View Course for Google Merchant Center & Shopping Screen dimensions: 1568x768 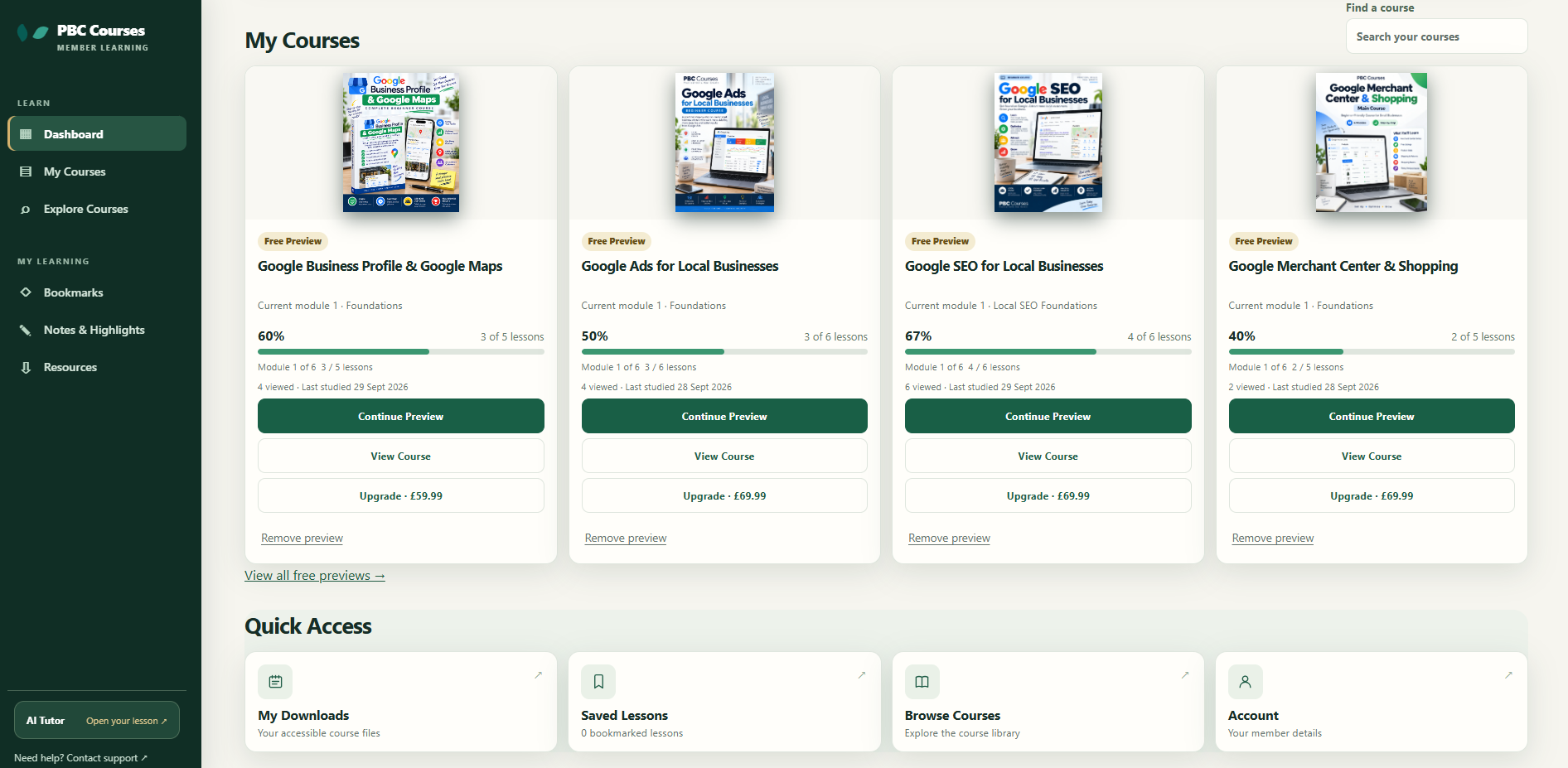pos(1372,456)
